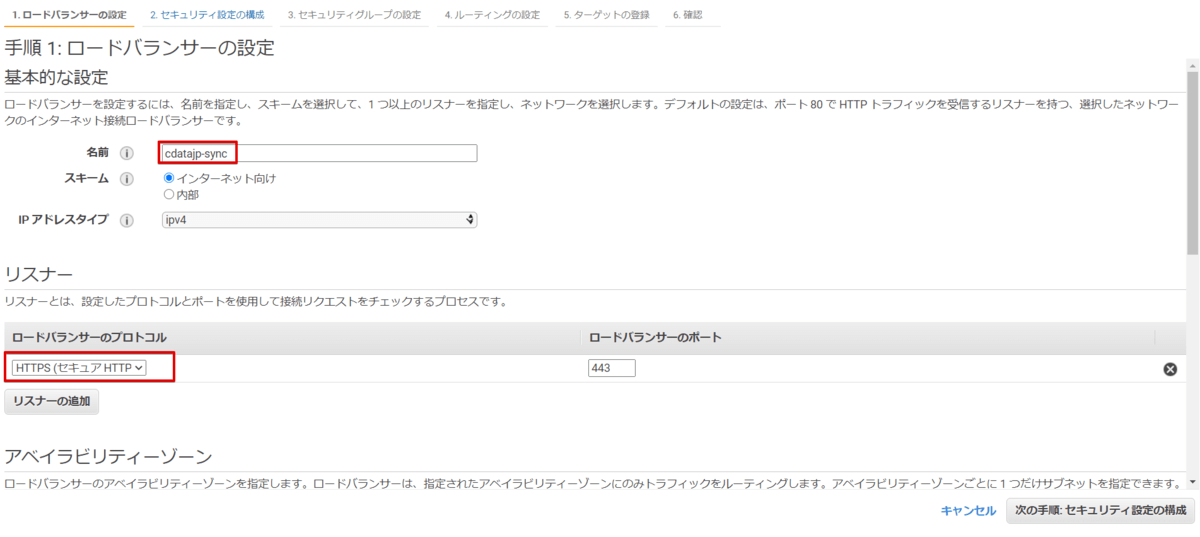Viewport: 1200px width, 537px height.
Task: Click the load balancer port field showing 443
Action: 612,369
